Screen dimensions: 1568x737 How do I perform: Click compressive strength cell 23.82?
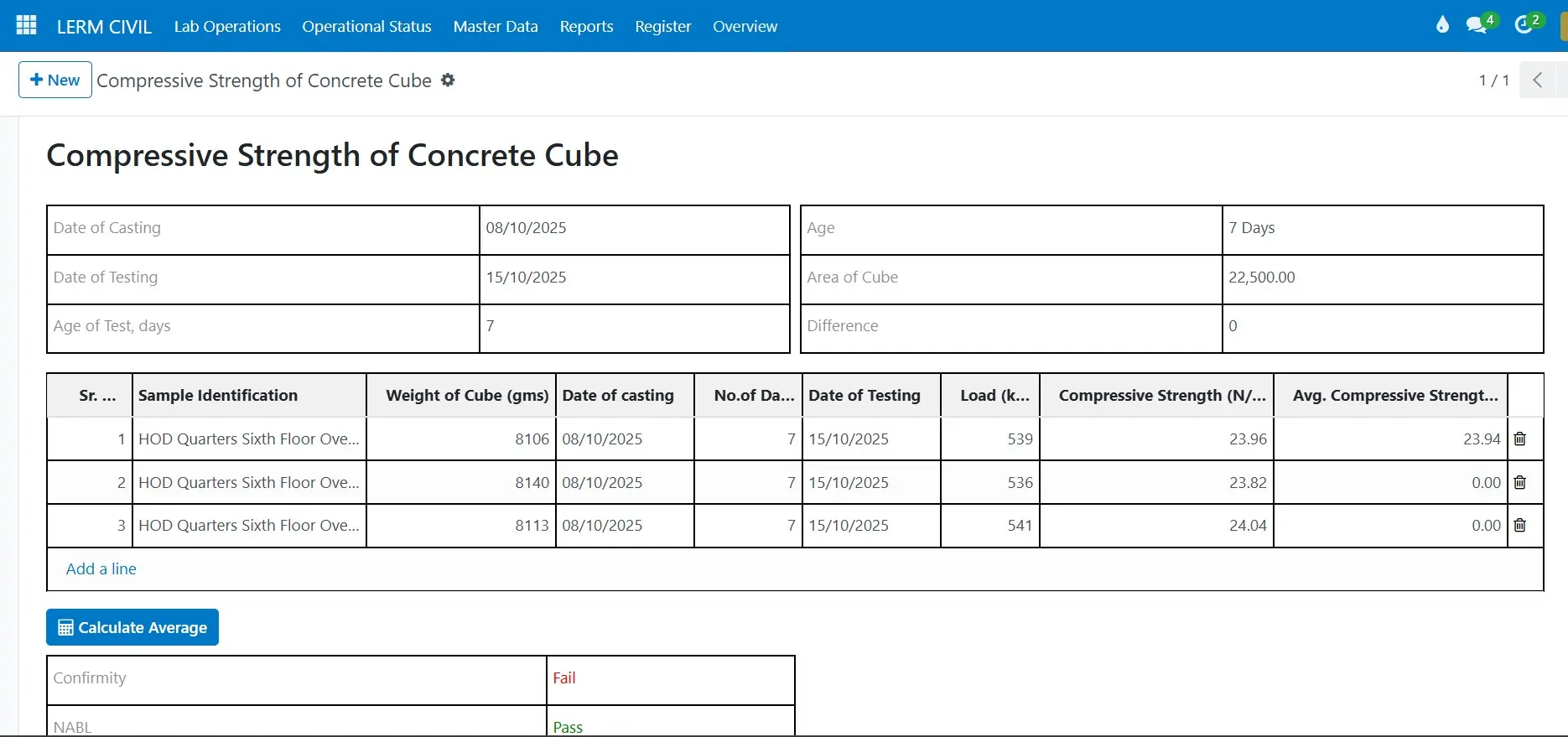[x=1156, y=482]
